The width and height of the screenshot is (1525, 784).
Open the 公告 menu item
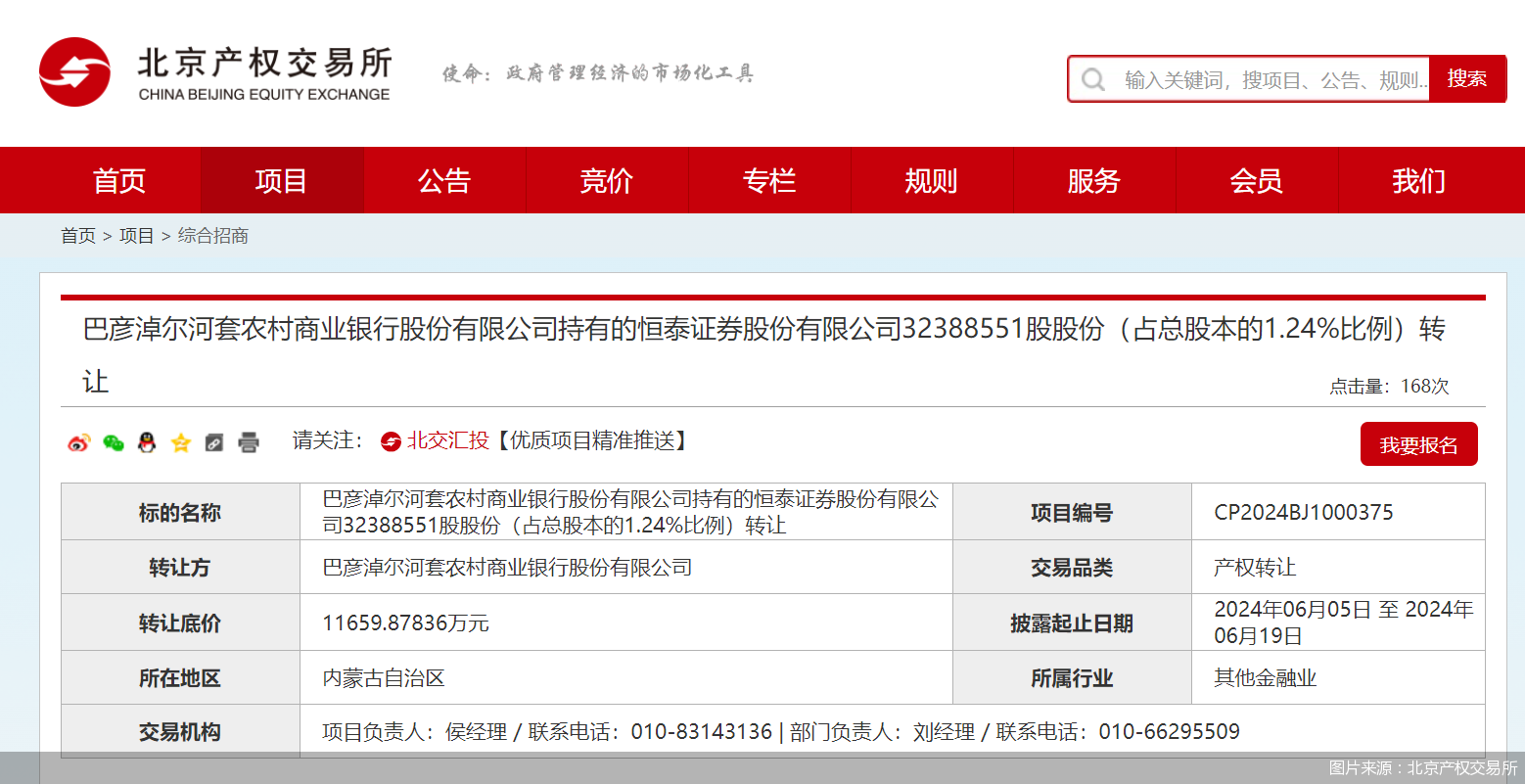point(443,180)
